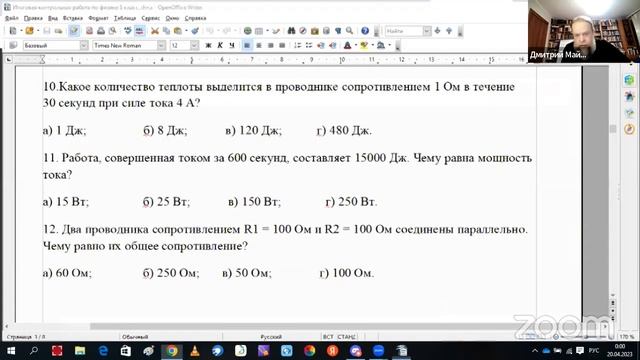Toggle Italic К formatting
The image size is (640, 360).
220,45
